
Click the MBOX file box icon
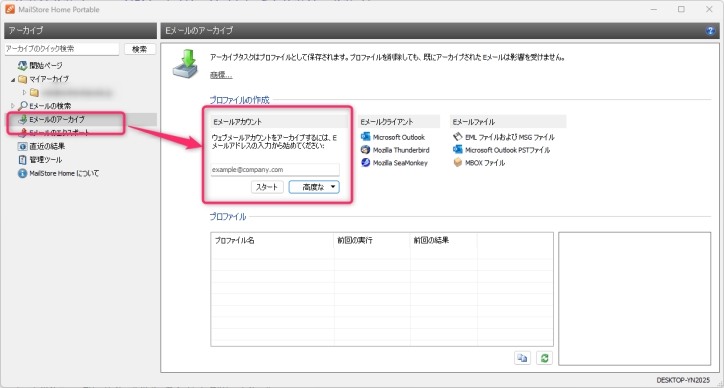[x=458, y=163]
